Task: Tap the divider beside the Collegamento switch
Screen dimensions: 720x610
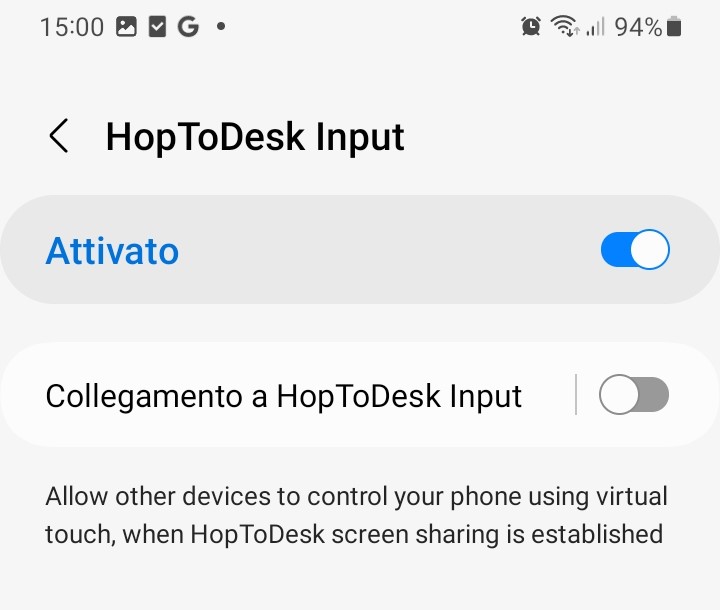Action: (x=576, y=395)
